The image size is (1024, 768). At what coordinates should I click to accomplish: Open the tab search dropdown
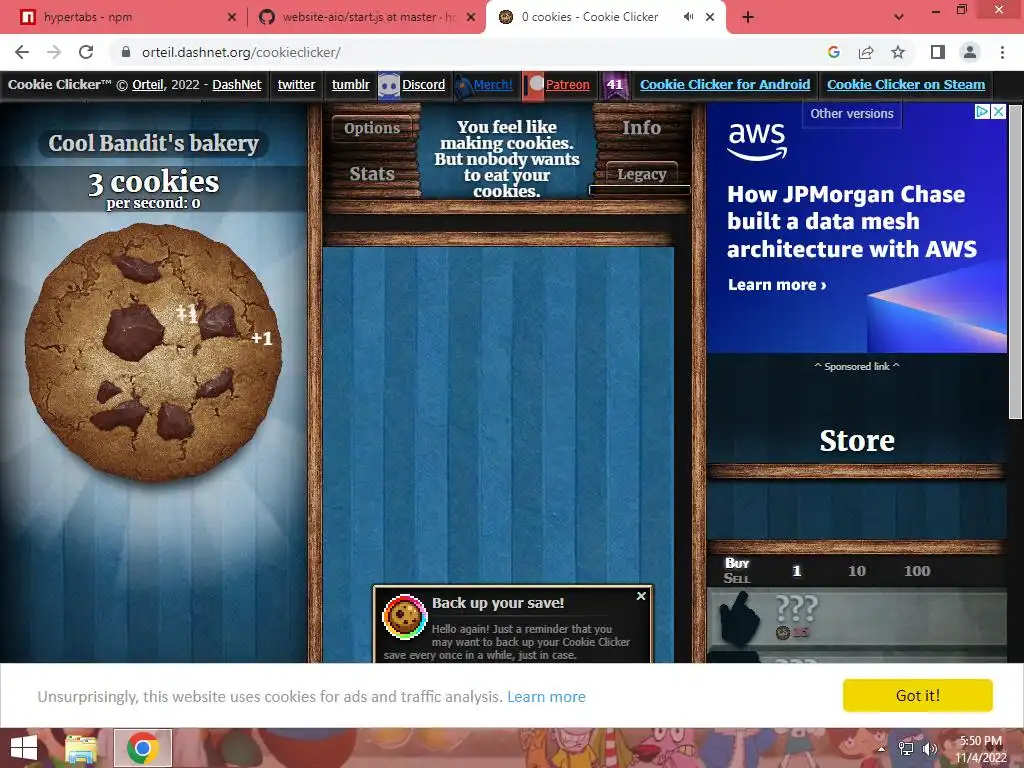pyautogui.click(x=899, y=18)
